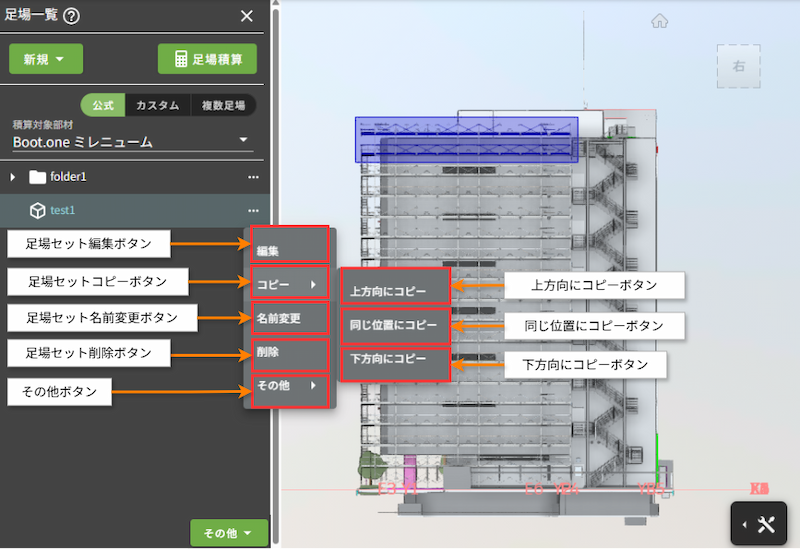The width and height of the screenshot is (800, 549).
Task: Expand the folder1 tree arrow
Action: [13, 177]
